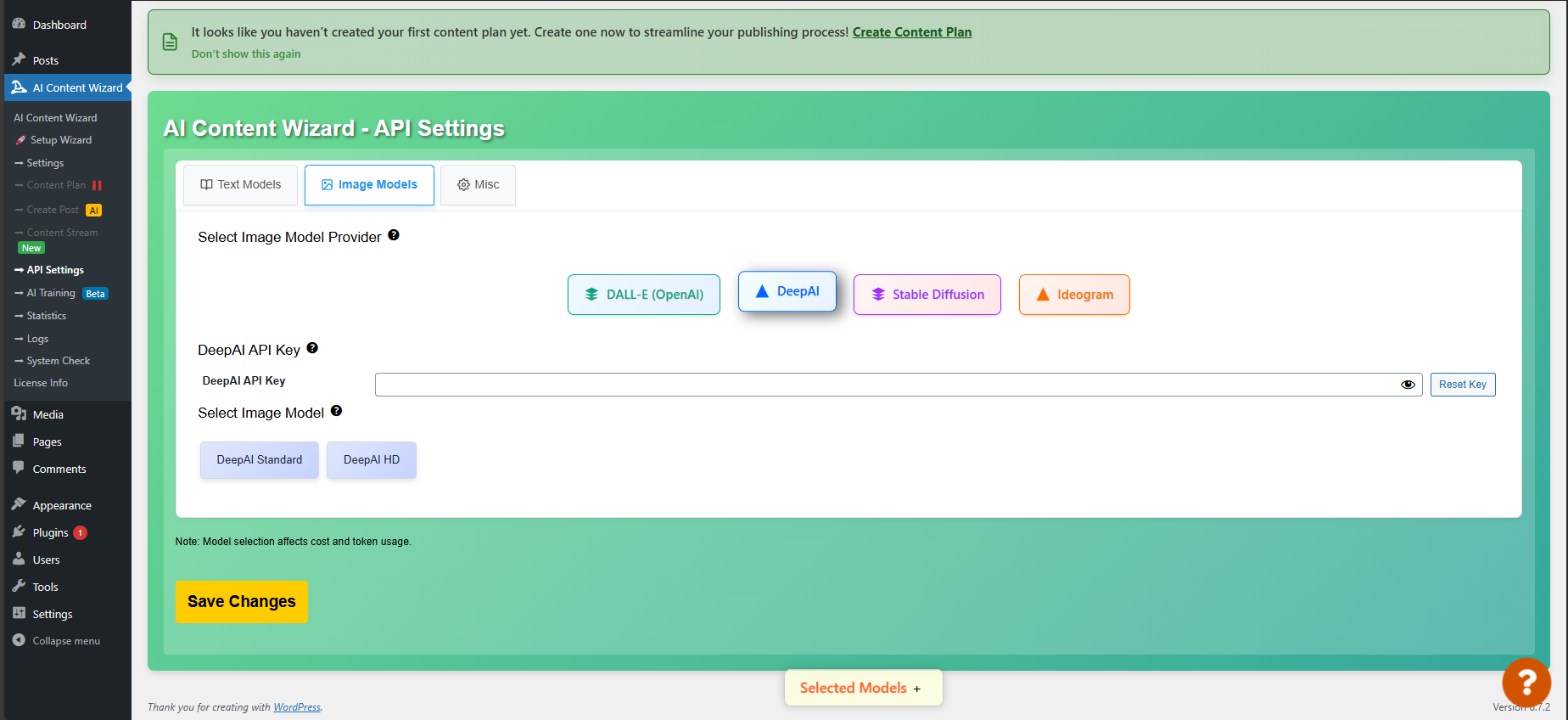Toggle API key visibility with the eye icon
This screenshot has height=720, width=1568.
[1408, 385]
